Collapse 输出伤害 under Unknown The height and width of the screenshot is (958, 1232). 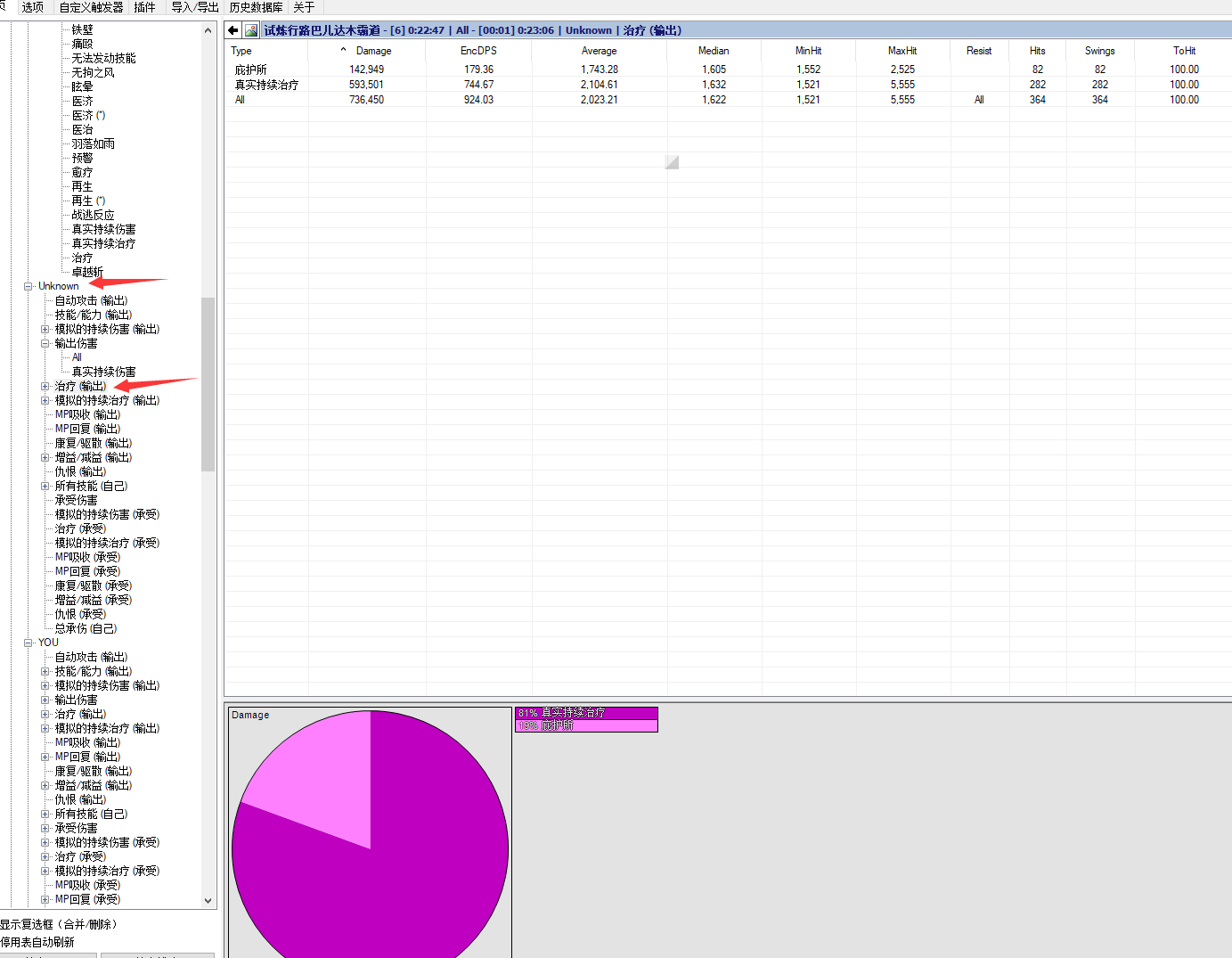pos(45,343)
